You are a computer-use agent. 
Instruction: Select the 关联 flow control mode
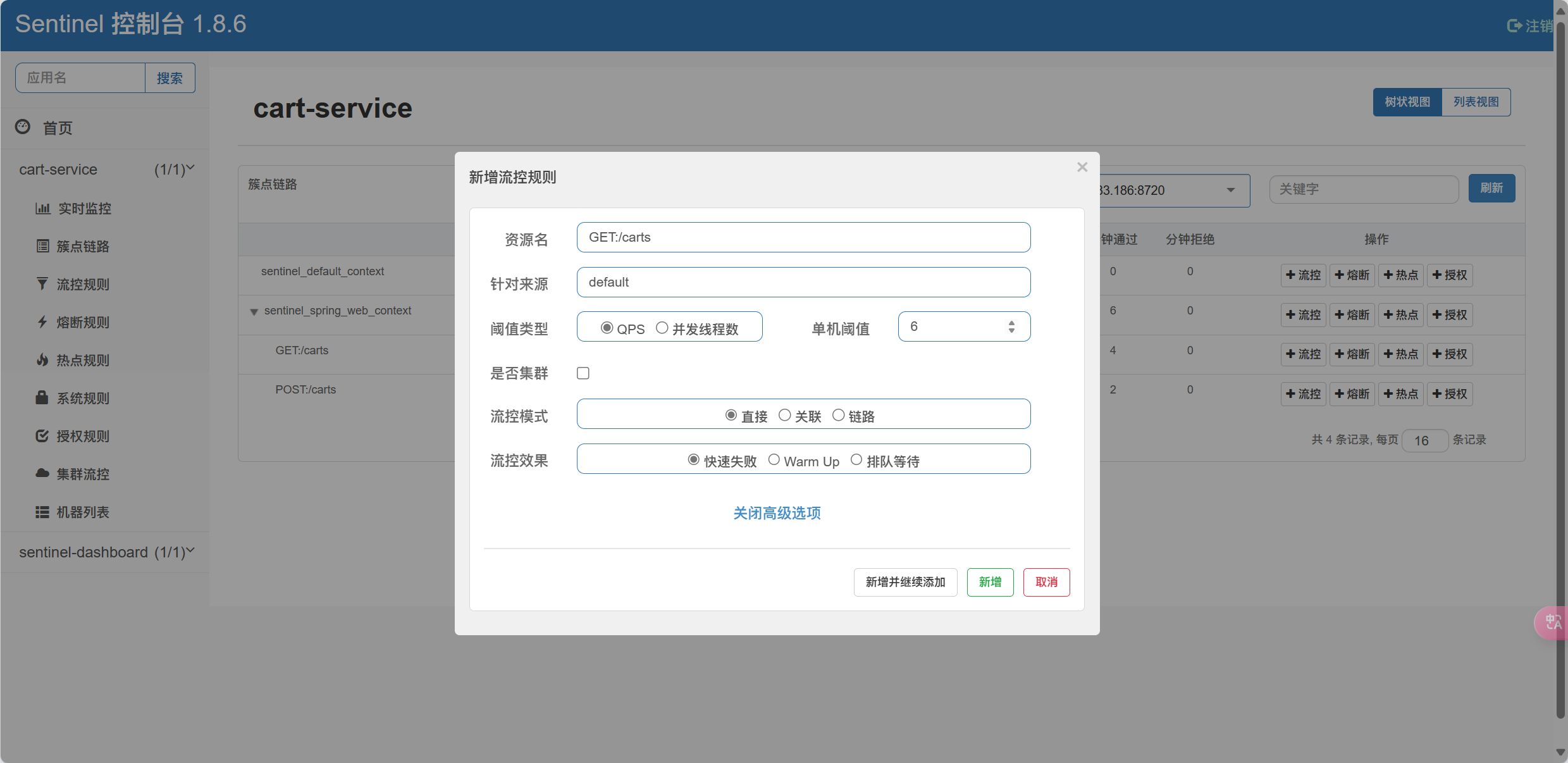coord(784,415)
